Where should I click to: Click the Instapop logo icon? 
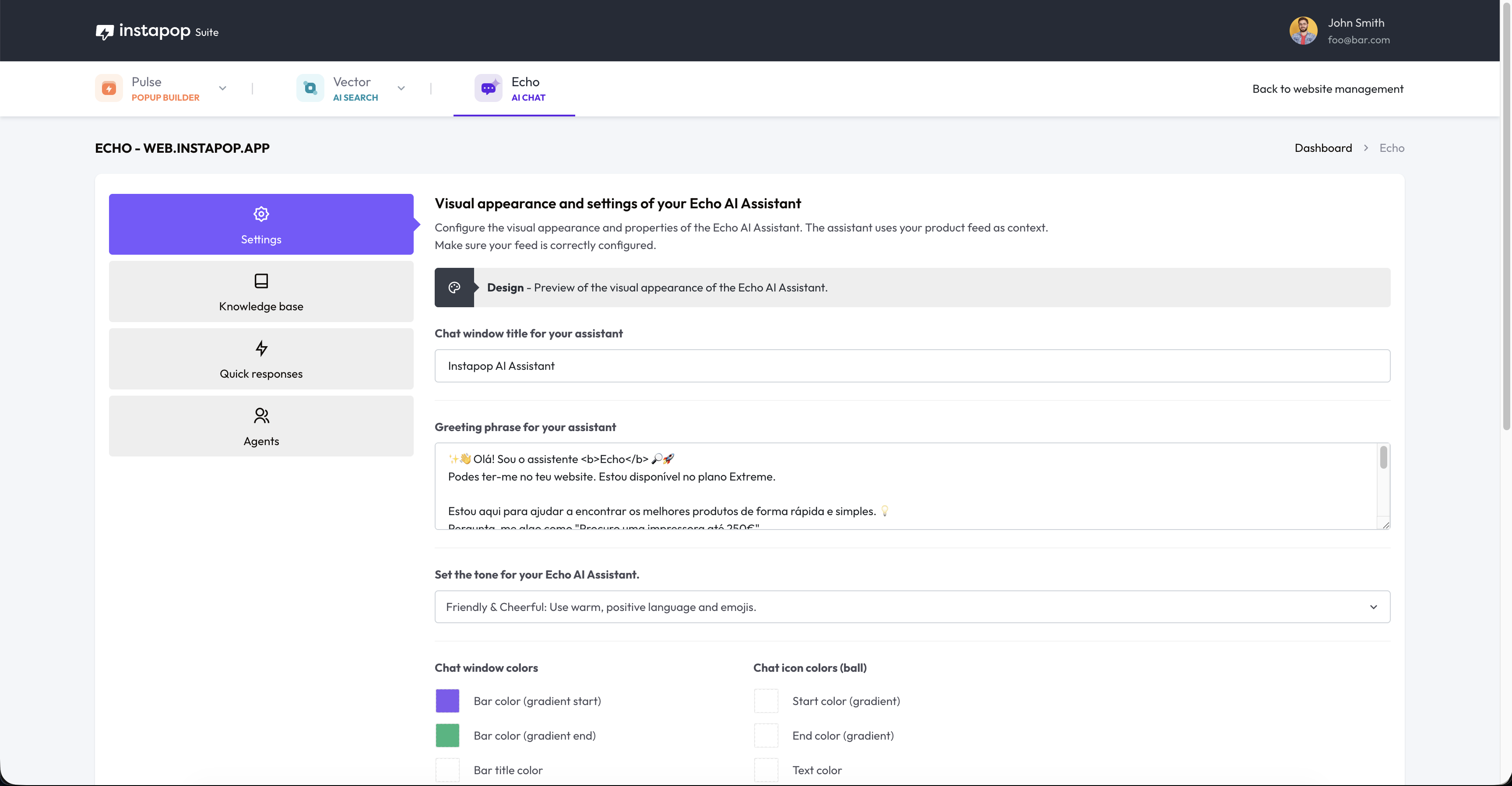click(105, 32)
